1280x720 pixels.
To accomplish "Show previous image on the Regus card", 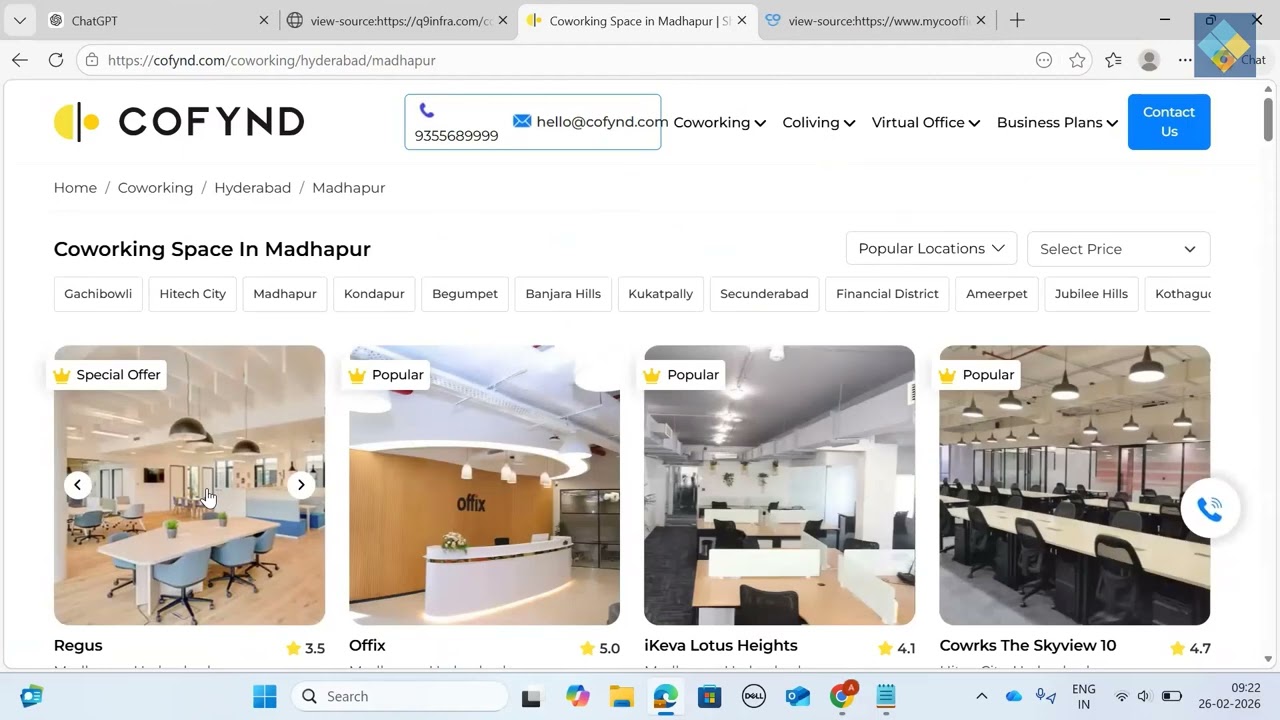I will coord(77,485).
